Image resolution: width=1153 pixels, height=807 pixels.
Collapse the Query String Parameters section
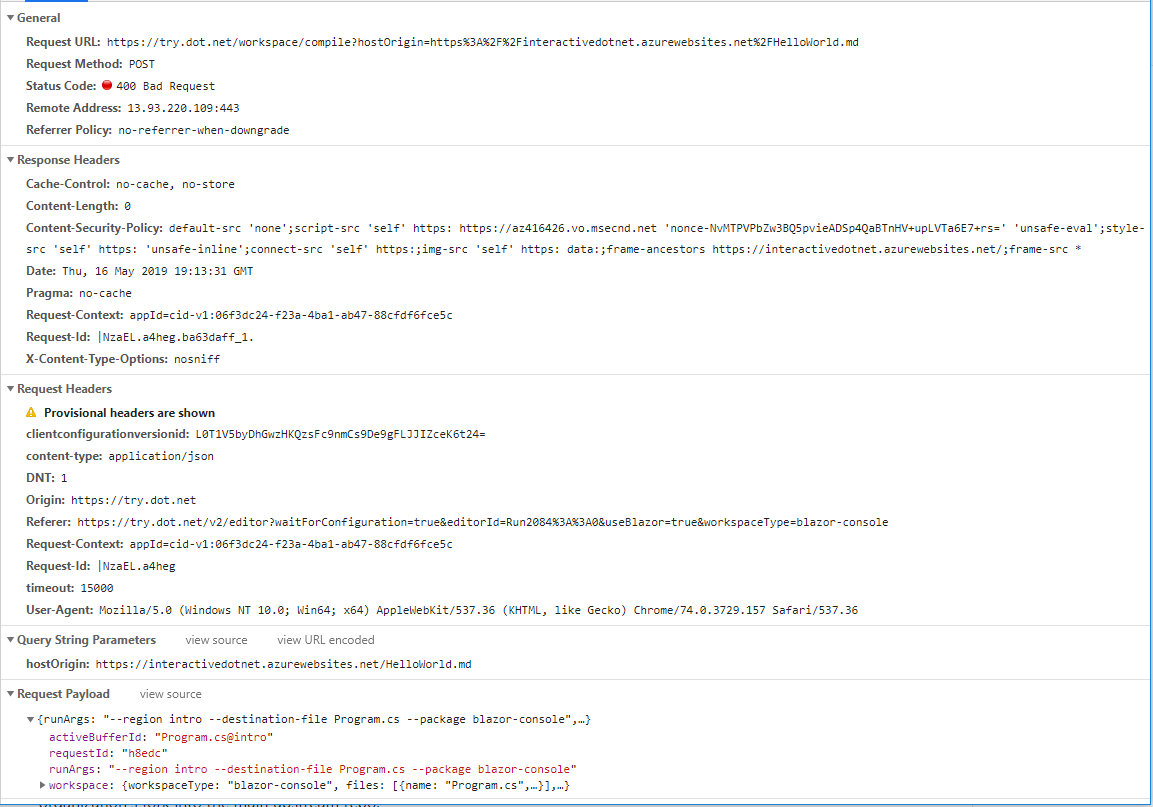pos(10,639)
